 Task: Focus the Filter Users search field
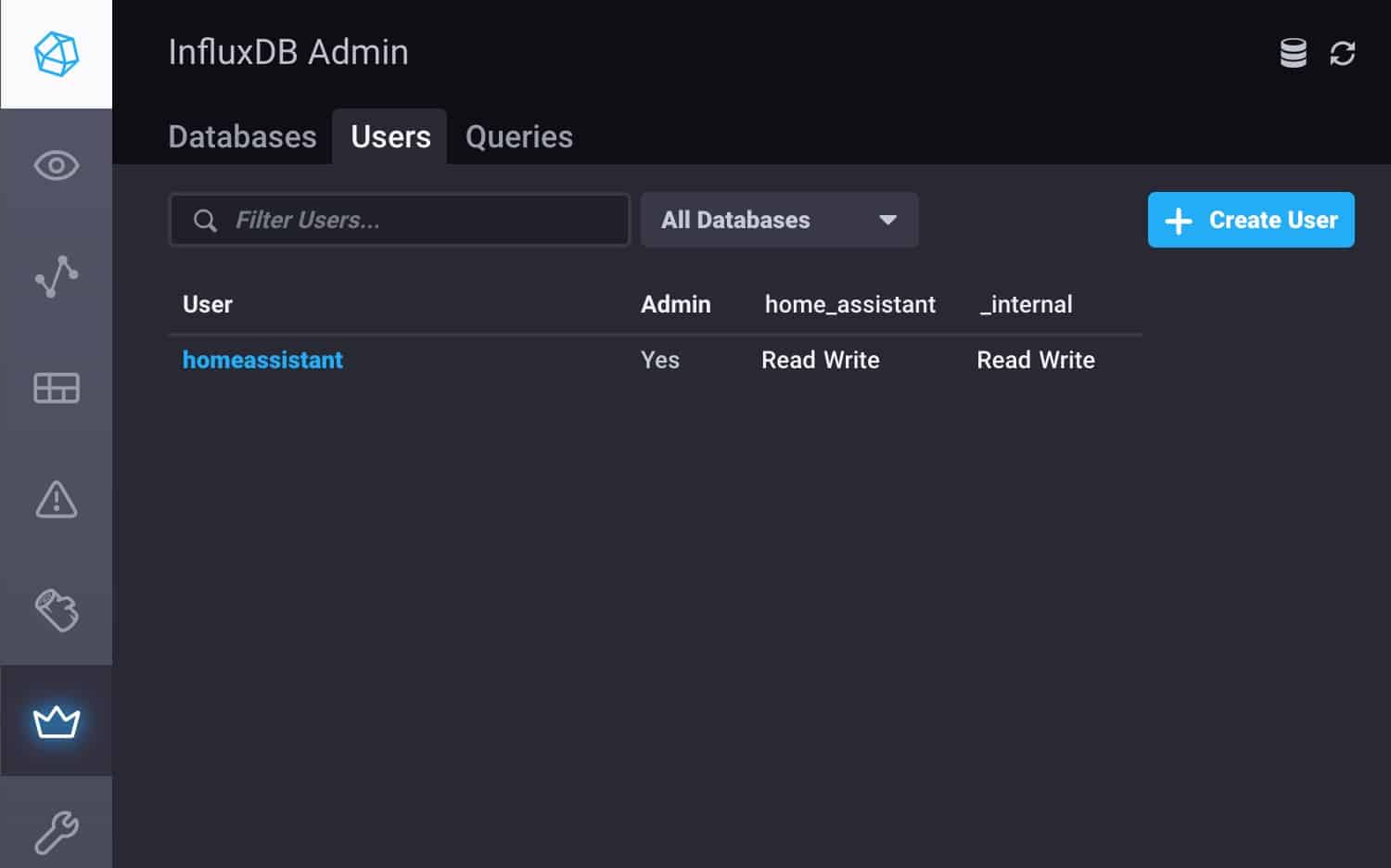[x=399, y=220]
